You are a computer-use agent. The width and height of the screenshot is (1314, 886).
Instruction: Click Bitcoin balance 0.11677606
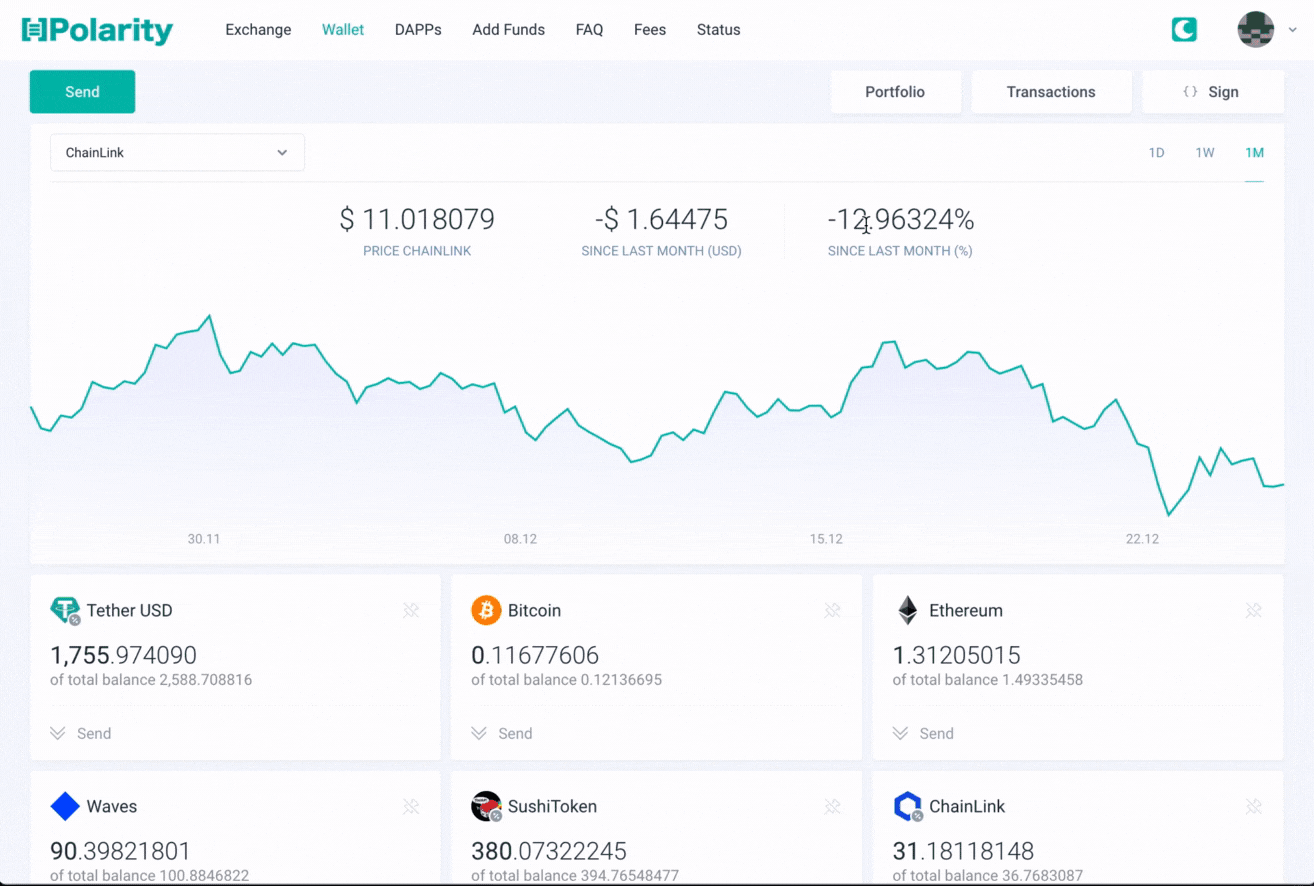click(x=535, y=655)
